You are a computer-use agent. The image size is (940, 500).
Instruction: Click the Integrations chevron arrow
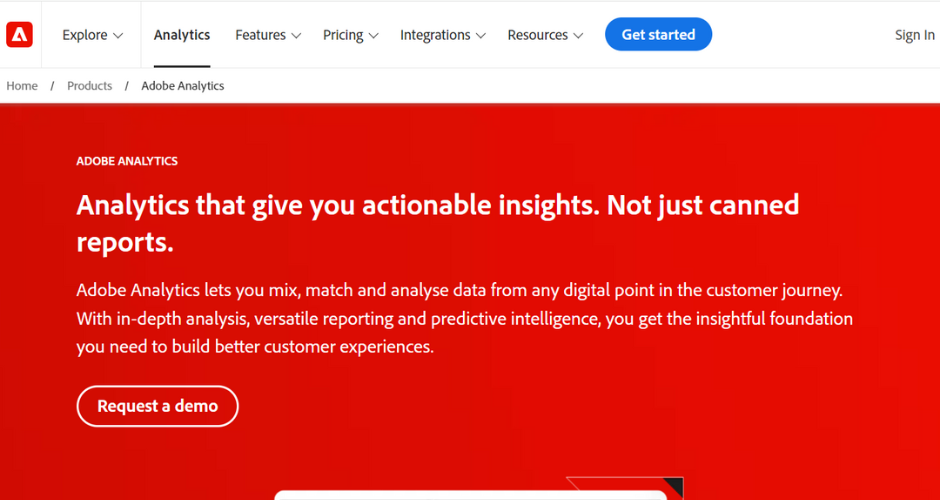point(480,35)
